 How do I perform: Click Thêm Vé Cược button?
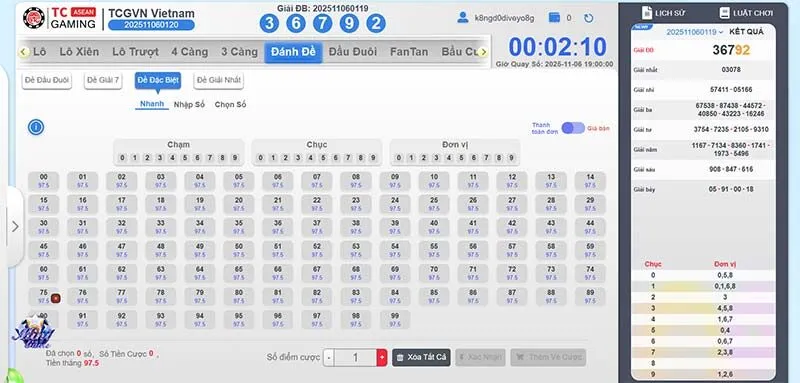point(548,358)
